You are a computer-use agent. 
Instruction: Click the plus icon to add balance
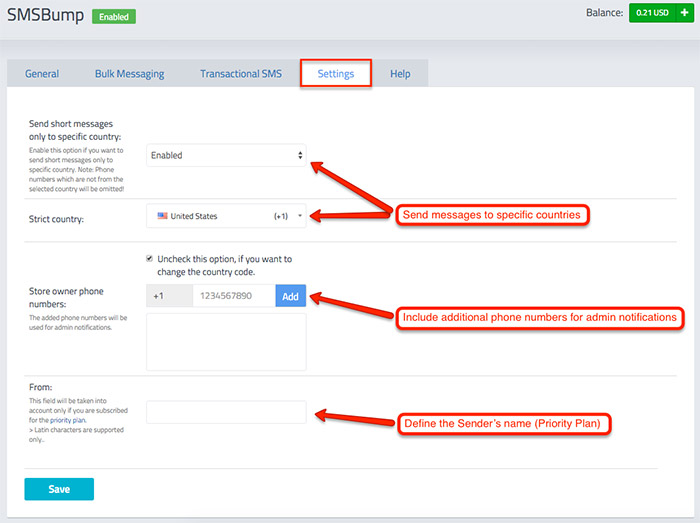click(x=685, y=12)
